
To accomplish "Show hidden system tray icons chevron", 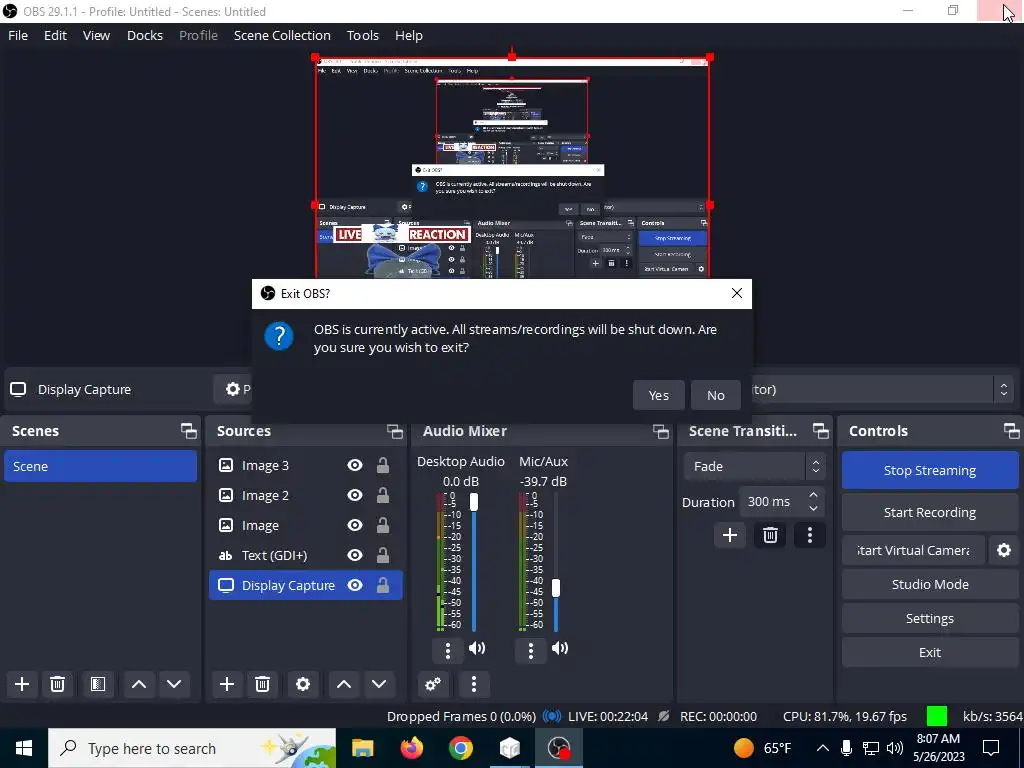I will (x=823, y=748).
